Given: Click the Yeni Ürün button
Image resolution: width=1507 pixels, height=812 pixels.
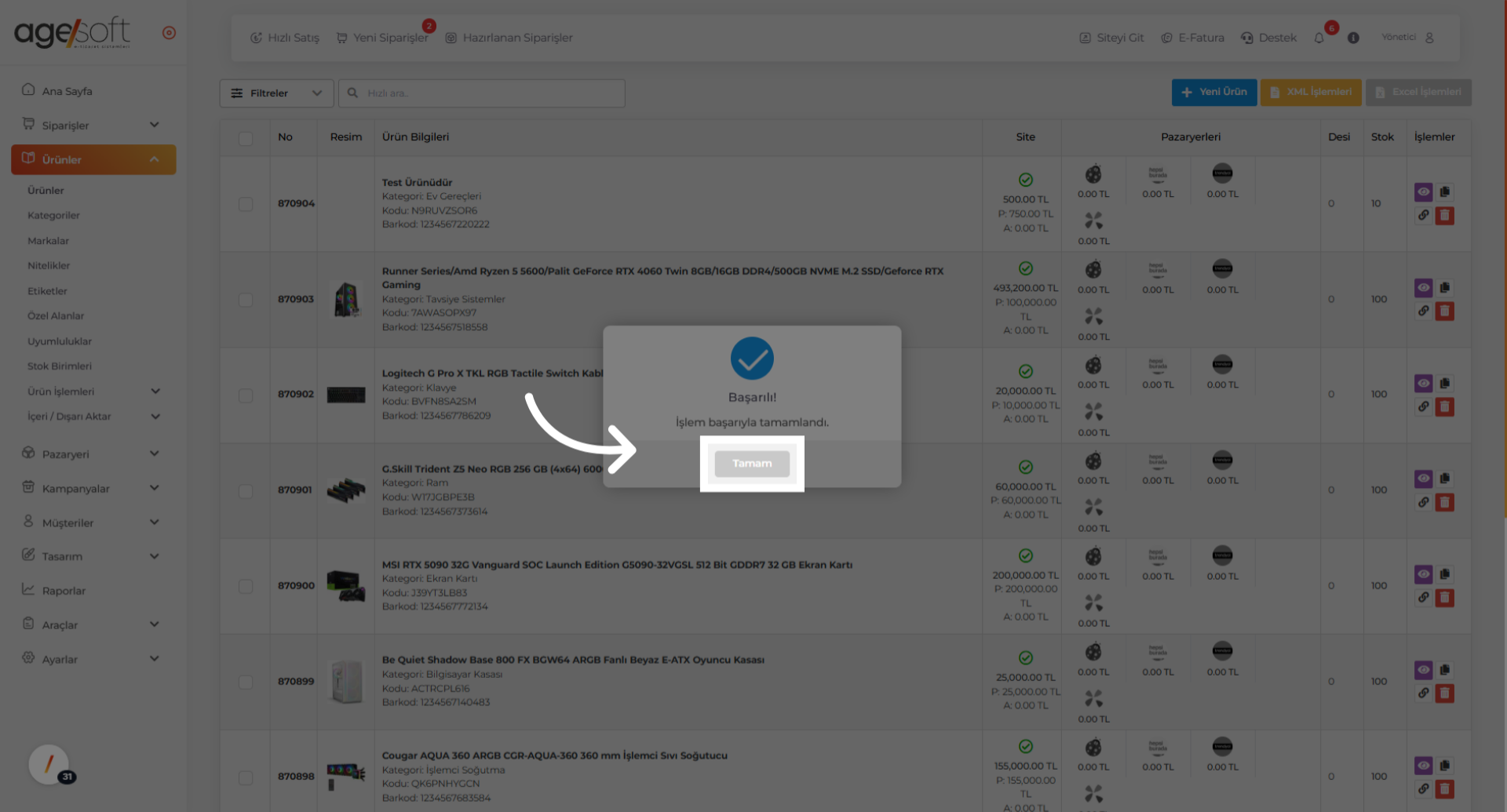Looking at the screenshot, I should 1214,92.
